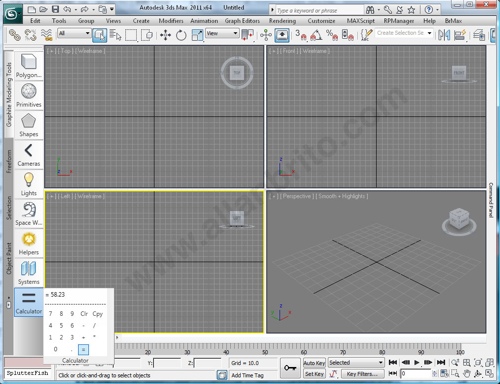Click the Helpers sidebar icon
Image resolution: width=500 pixels, height=384 pixels.
(x=29, y=244)
